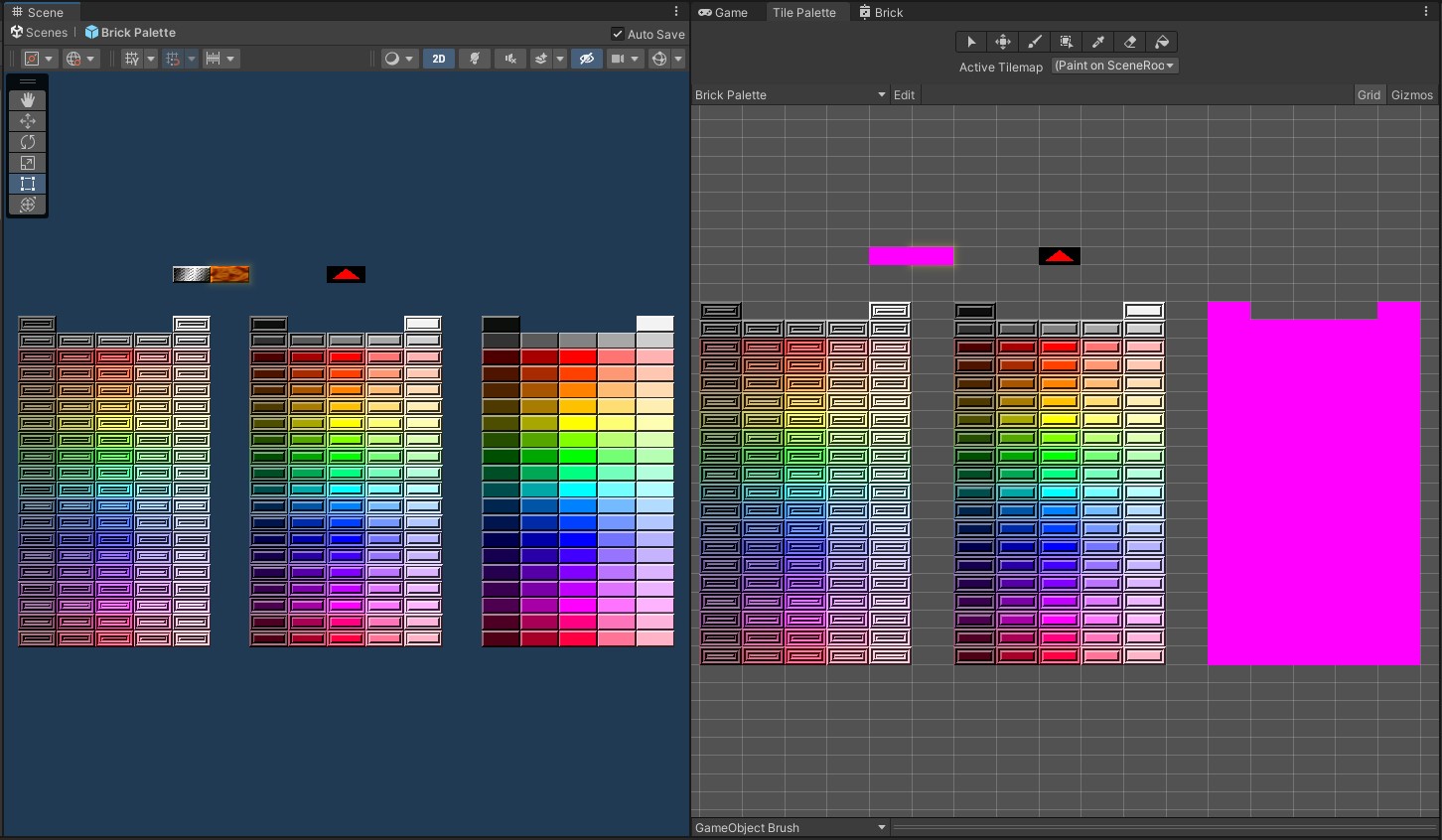Click the Gizmos button in Tile Palette

tap(1411, 94)
